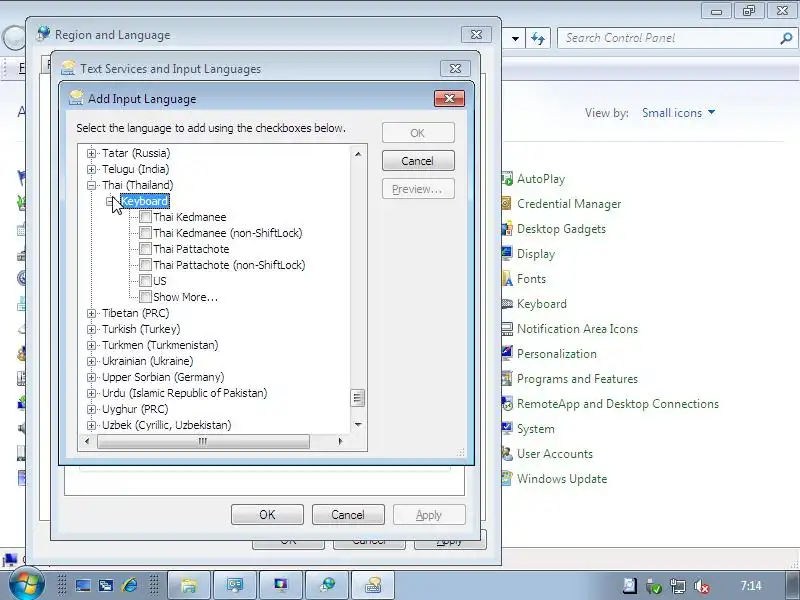Click the vertical scrollbar thumb in language list
Image resolution: width=800 pixels, height=600 pixels.
(358, 398)
